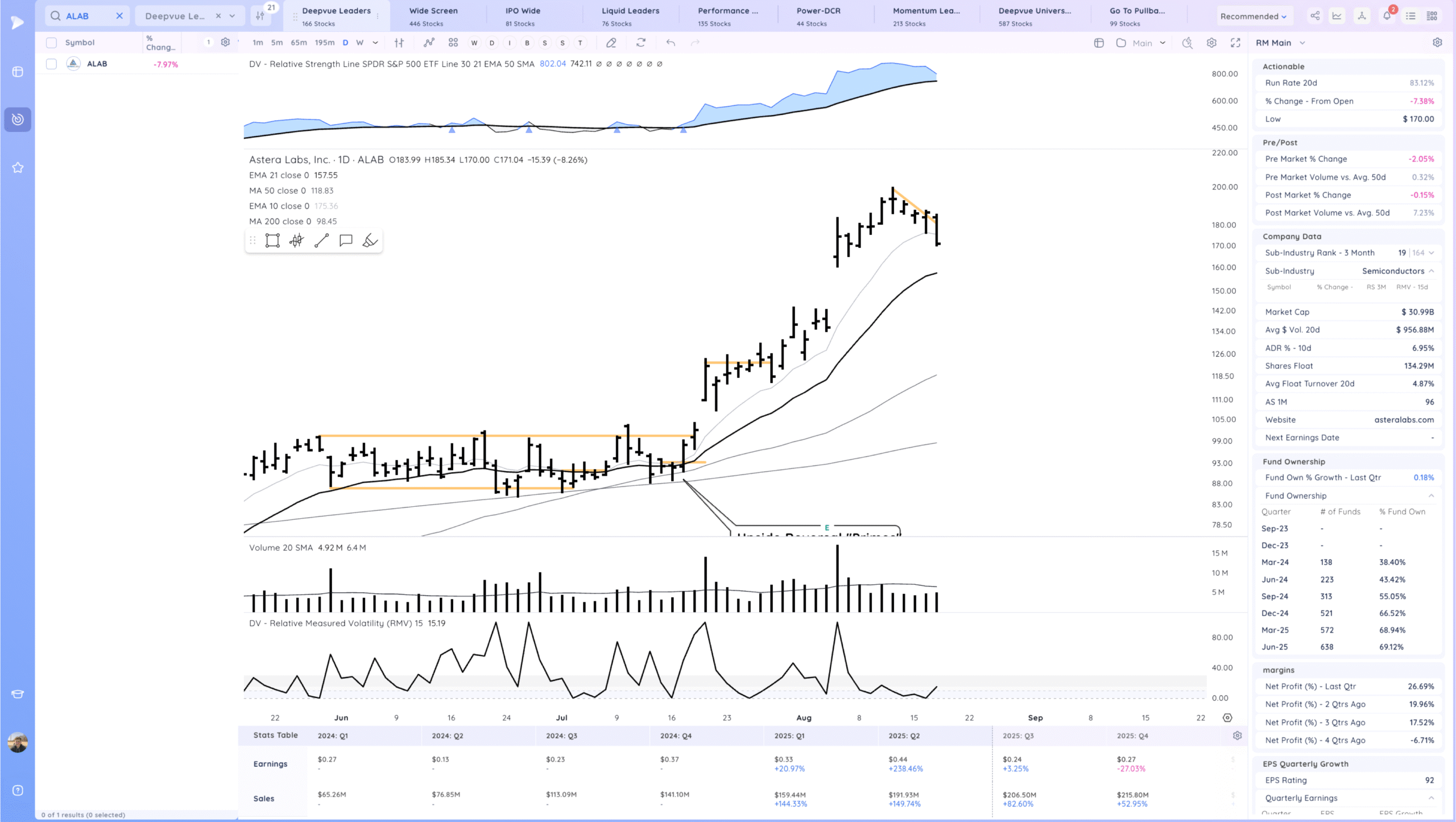
Task: Open Stats Table settings gear
Action: (1237, 736)
